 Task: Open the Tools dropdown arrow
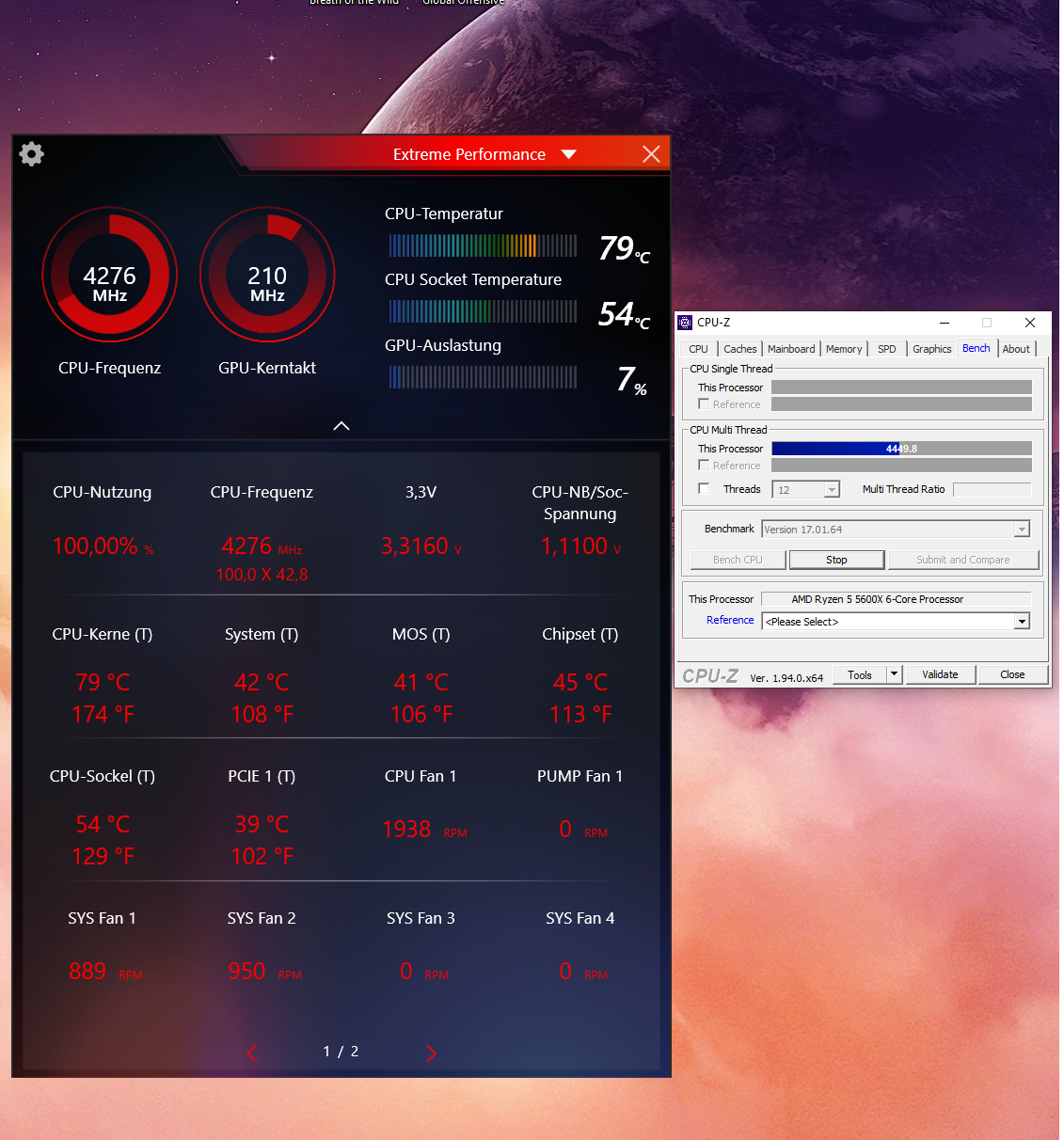(x=895, y=674)
